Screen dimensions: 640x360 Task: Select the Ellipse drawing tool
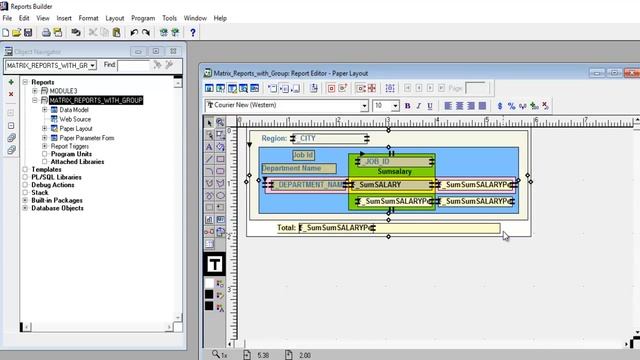point(220,196)
